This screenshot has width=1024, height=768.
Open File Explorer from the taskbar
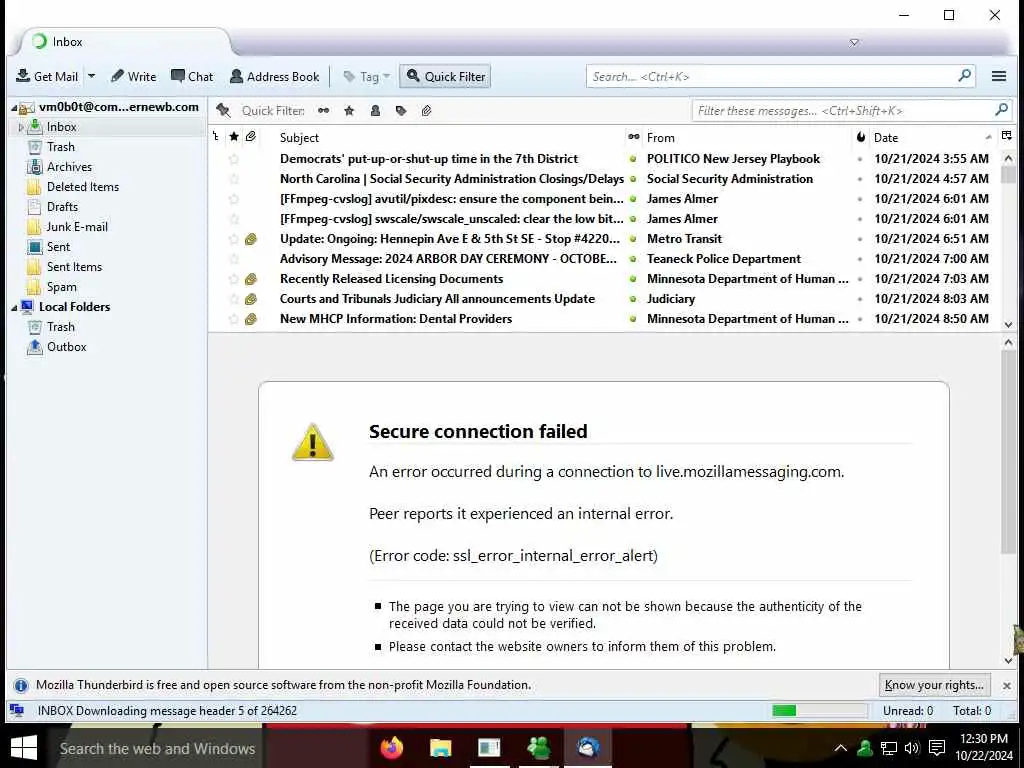[441, 748]
